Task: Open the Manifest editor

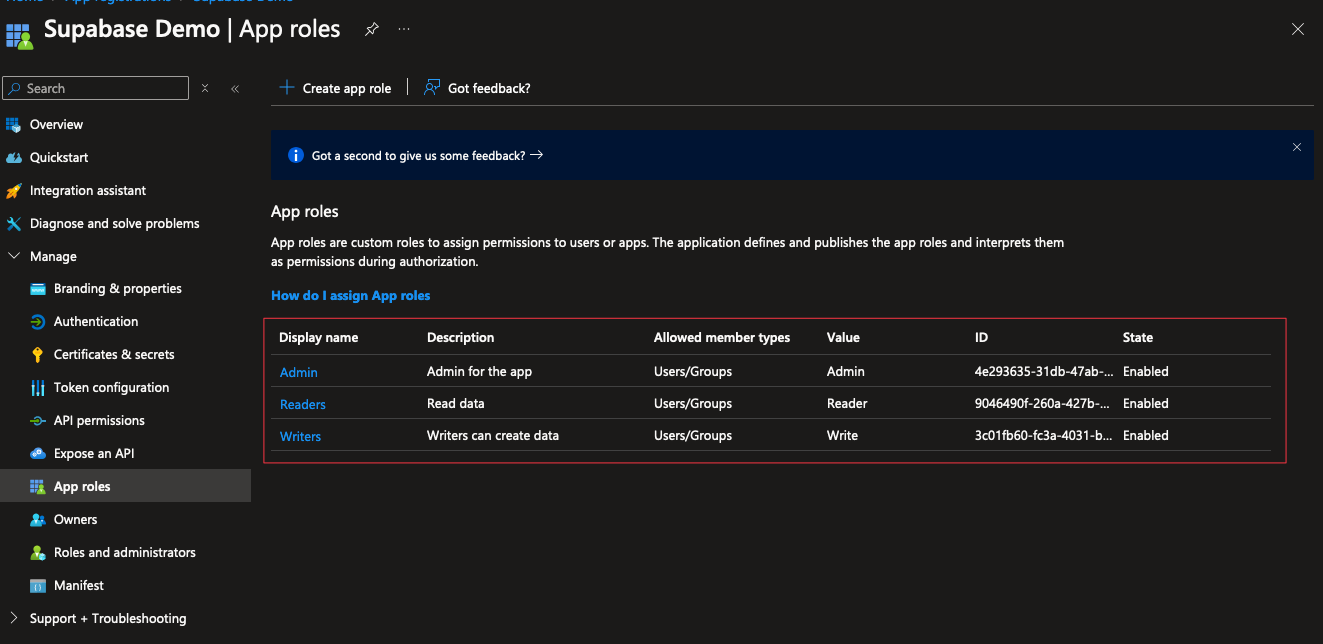Action: (79, 586)
